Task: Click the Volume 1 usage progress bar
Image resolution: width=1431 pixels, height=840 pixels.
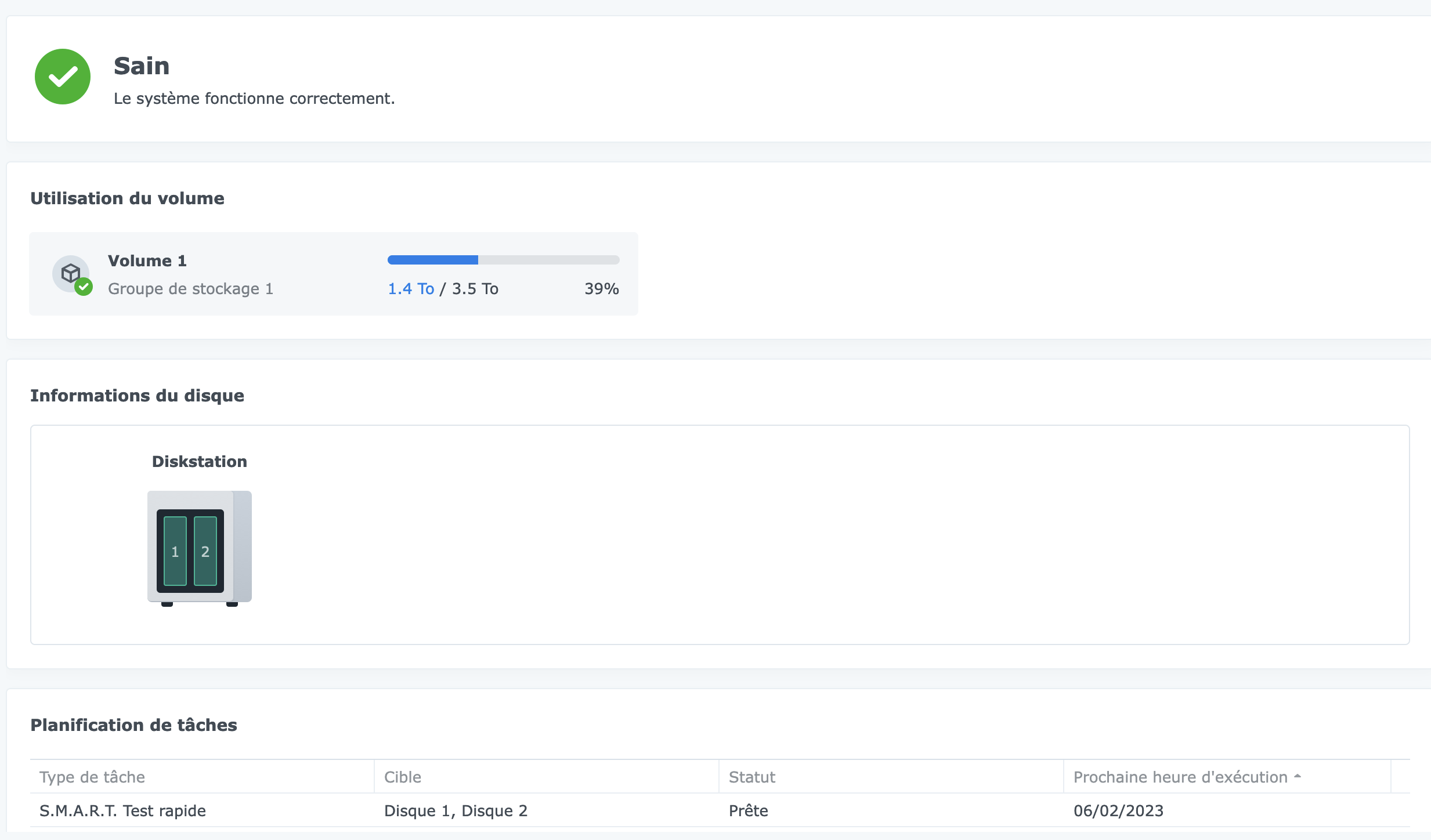Action: click(x=503, y=260)
